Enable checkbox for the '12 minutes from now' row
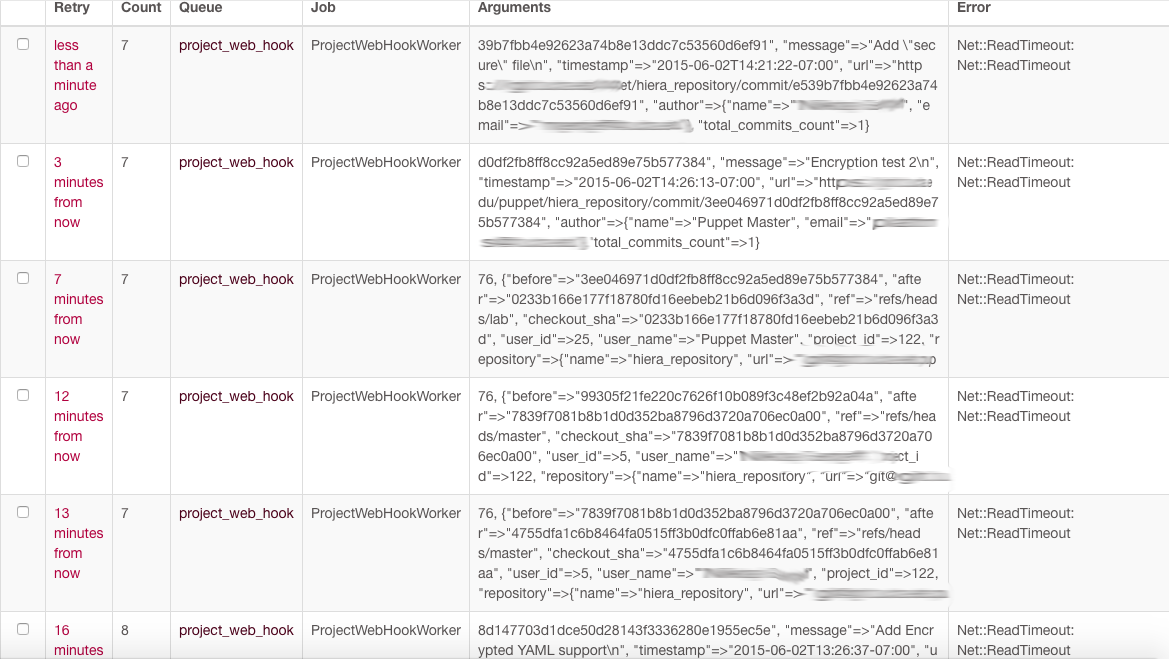Viewport: 1169px width, 659px height. pos(23,395)
